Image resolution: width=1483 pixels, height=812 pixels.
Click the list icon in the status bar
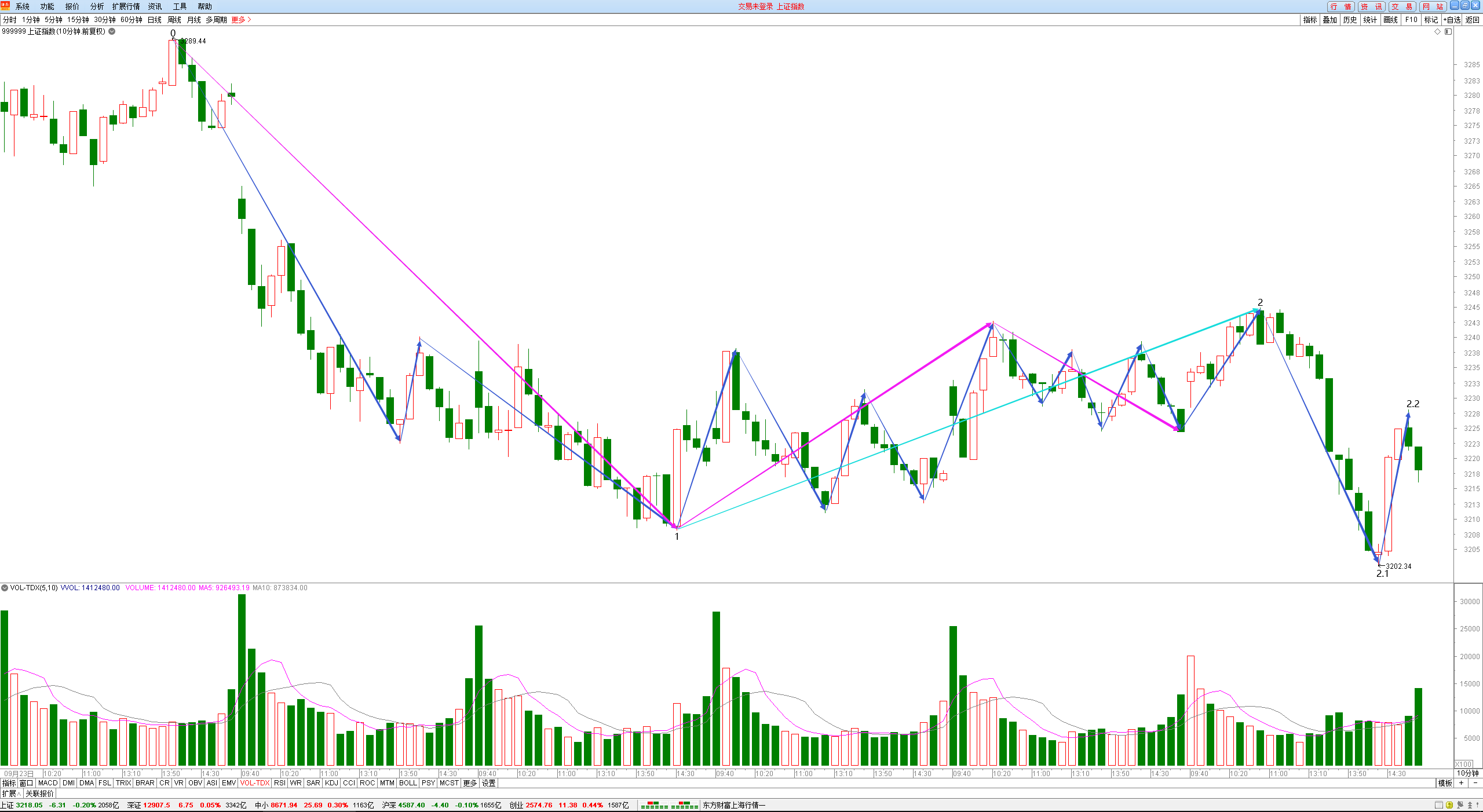tap(1439, 805)
